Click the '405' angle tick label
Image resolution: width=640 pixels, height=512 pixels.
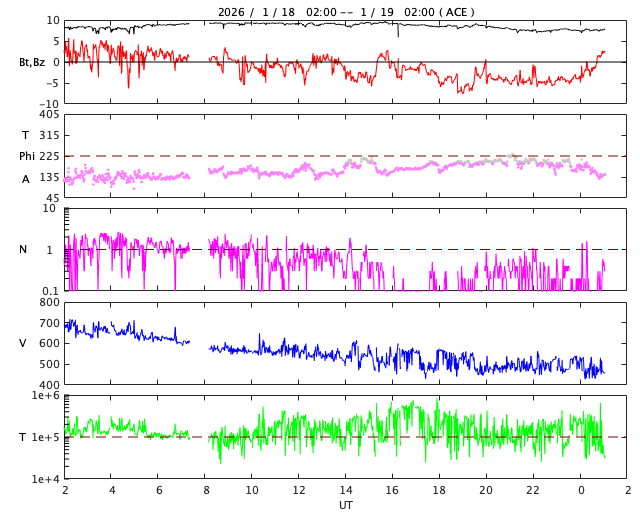click(x=49, y=115)
